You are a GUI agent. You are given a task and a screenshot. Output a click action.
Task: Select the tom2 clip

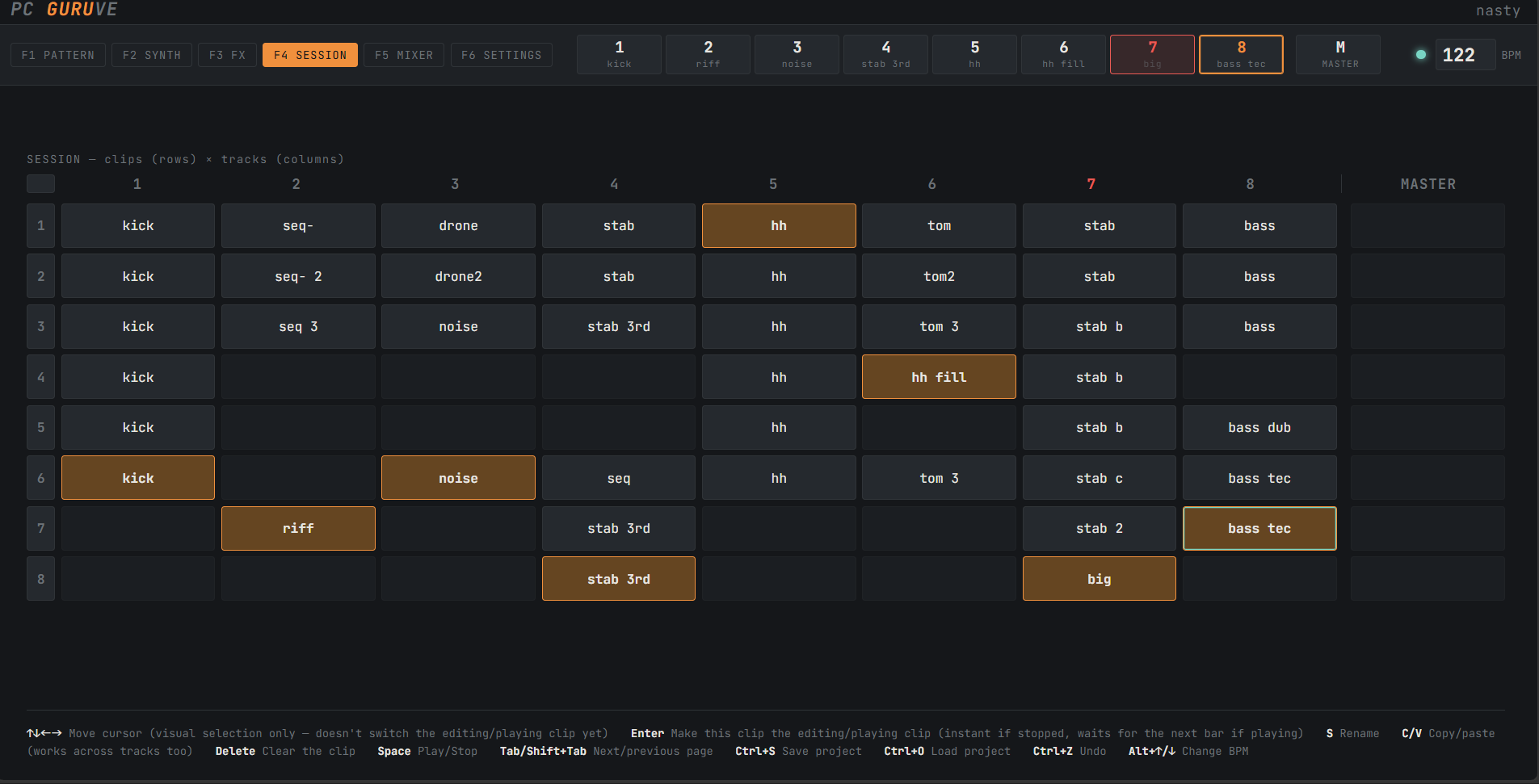coord(939,276)
